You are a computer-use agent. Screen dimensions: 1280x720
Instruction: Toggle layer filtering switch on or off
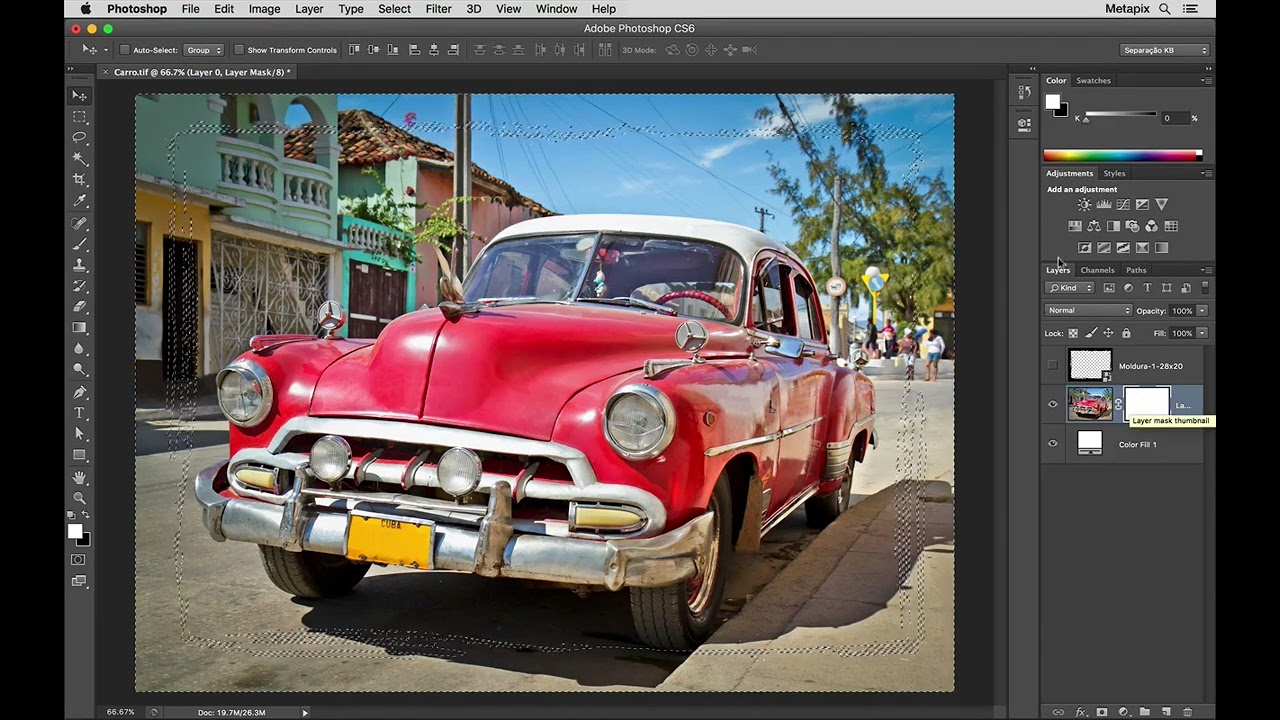(x=1204, y=288)
